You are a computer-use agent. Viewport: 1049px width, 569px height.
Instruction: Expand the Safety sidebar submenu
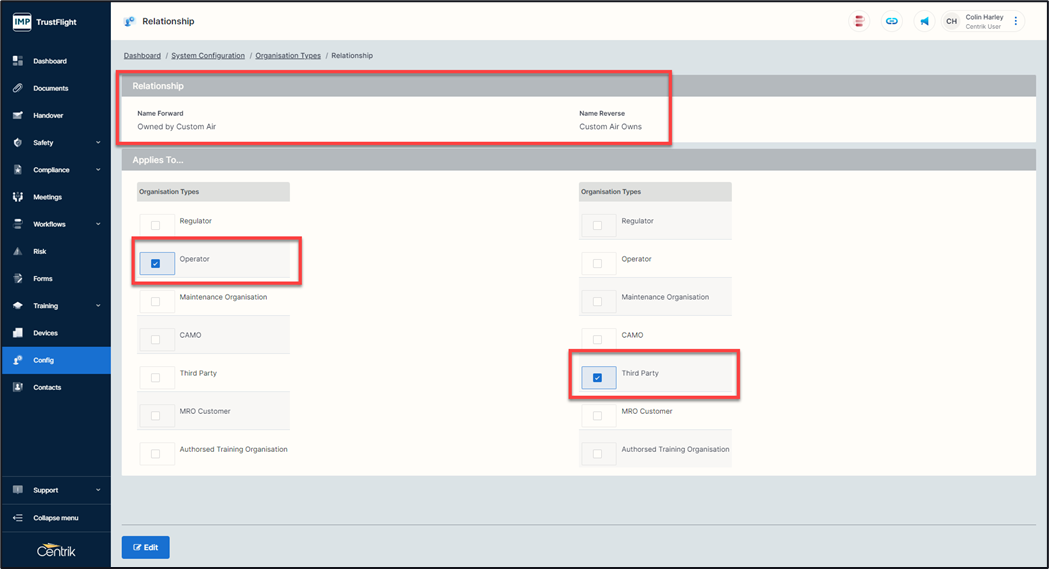[98, 143]
